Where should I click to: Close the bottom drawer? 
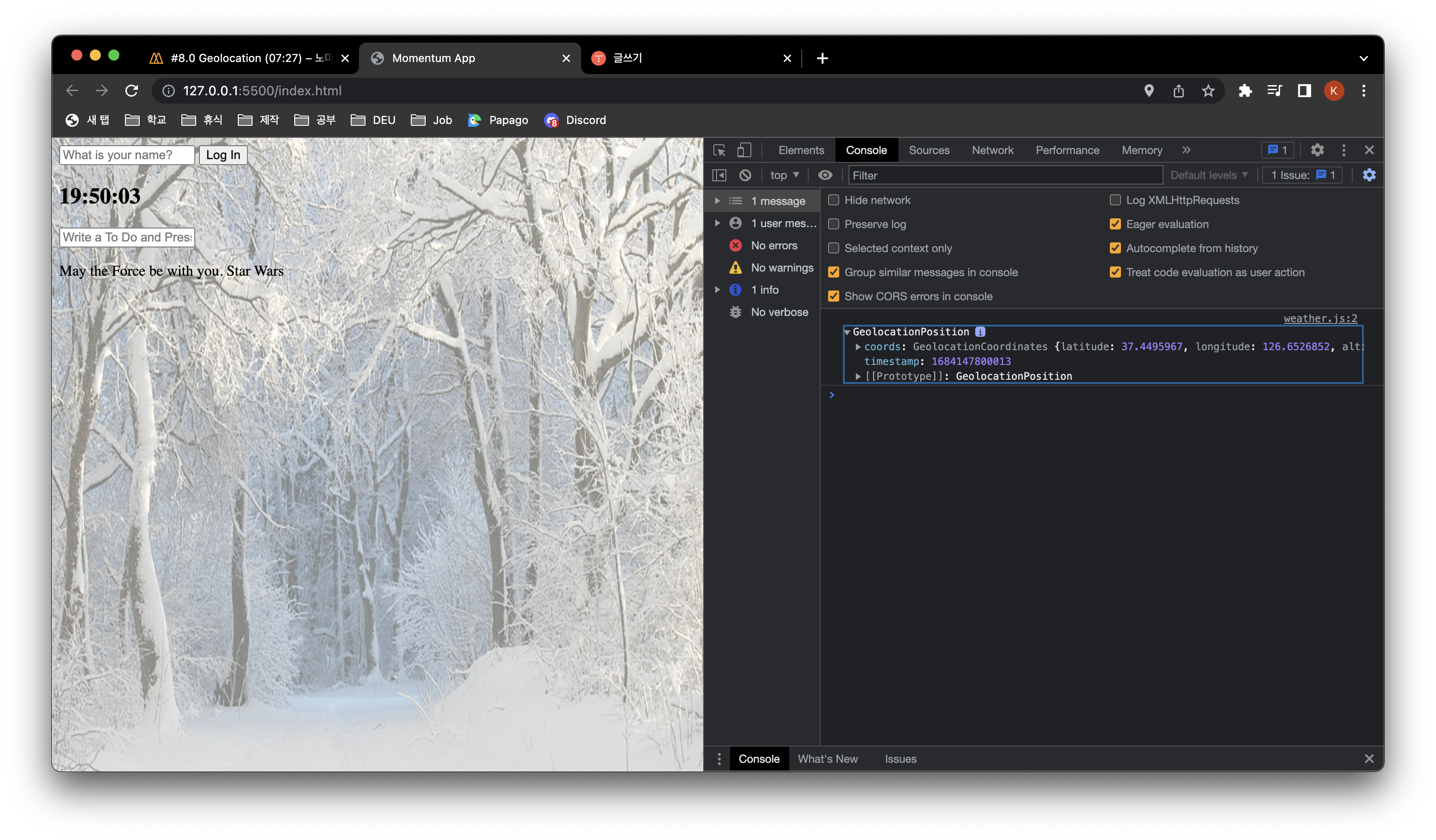click(x=1369, y=759)
